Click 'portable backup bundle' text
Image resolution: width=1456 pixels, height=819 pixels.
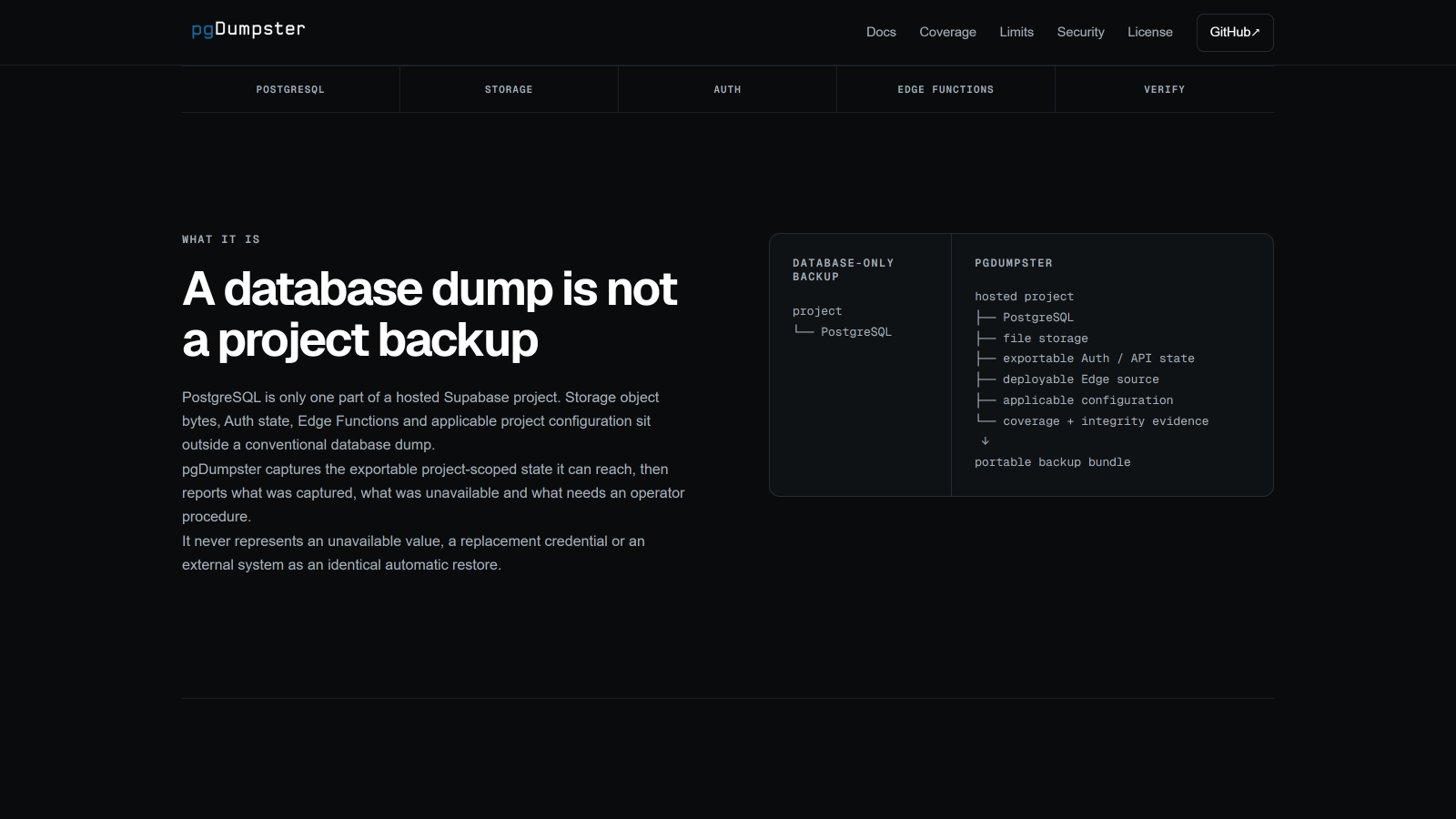pyautogui.click(x=1053, y=462)
